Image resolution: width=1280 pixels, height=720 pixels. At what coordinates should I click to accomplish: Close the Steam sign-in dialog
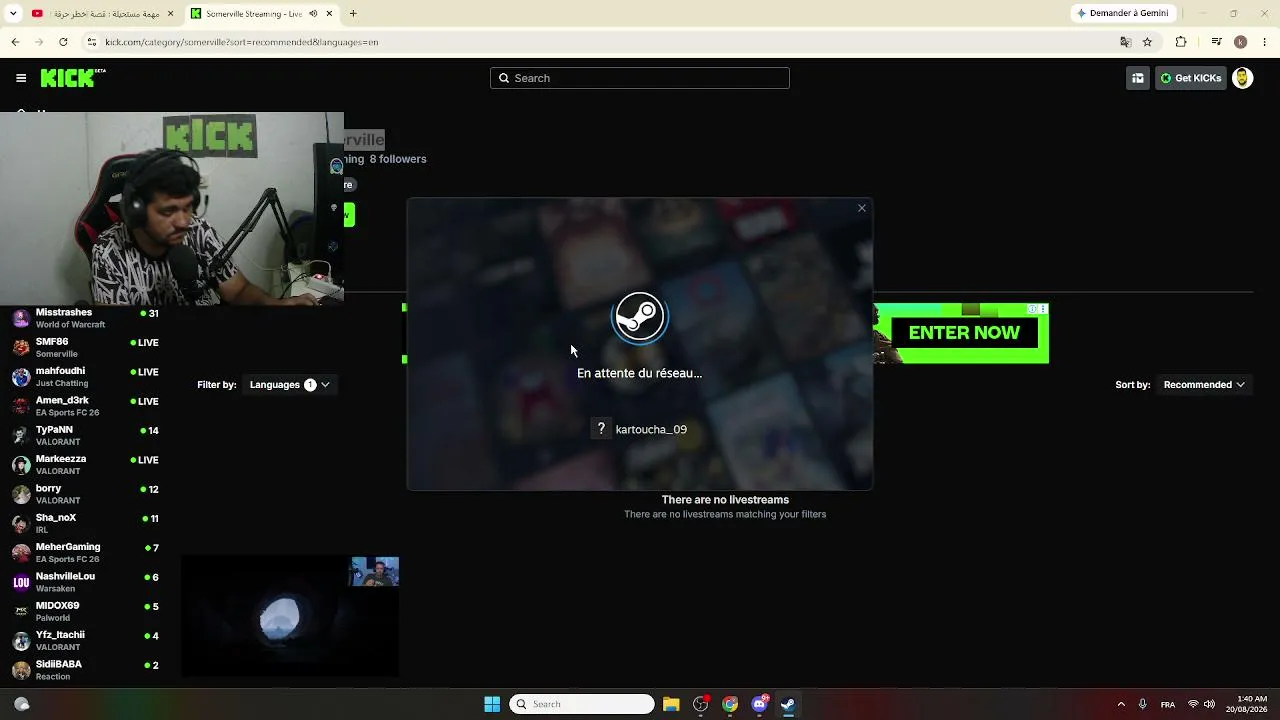pyautogui.click(x=862, y=208)
